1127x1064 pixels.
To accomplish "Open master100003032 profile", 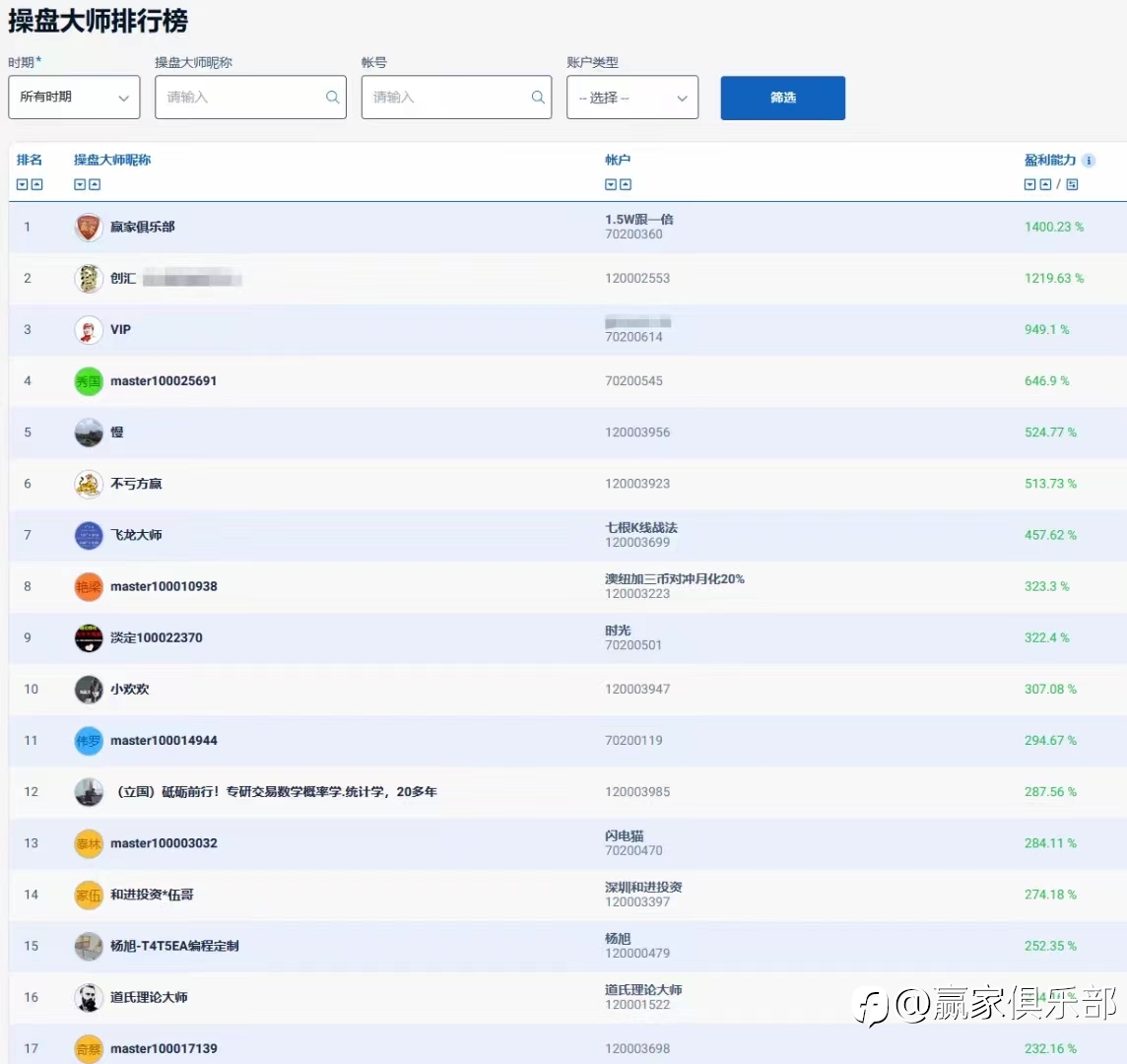I will click(x=164, y=843).
